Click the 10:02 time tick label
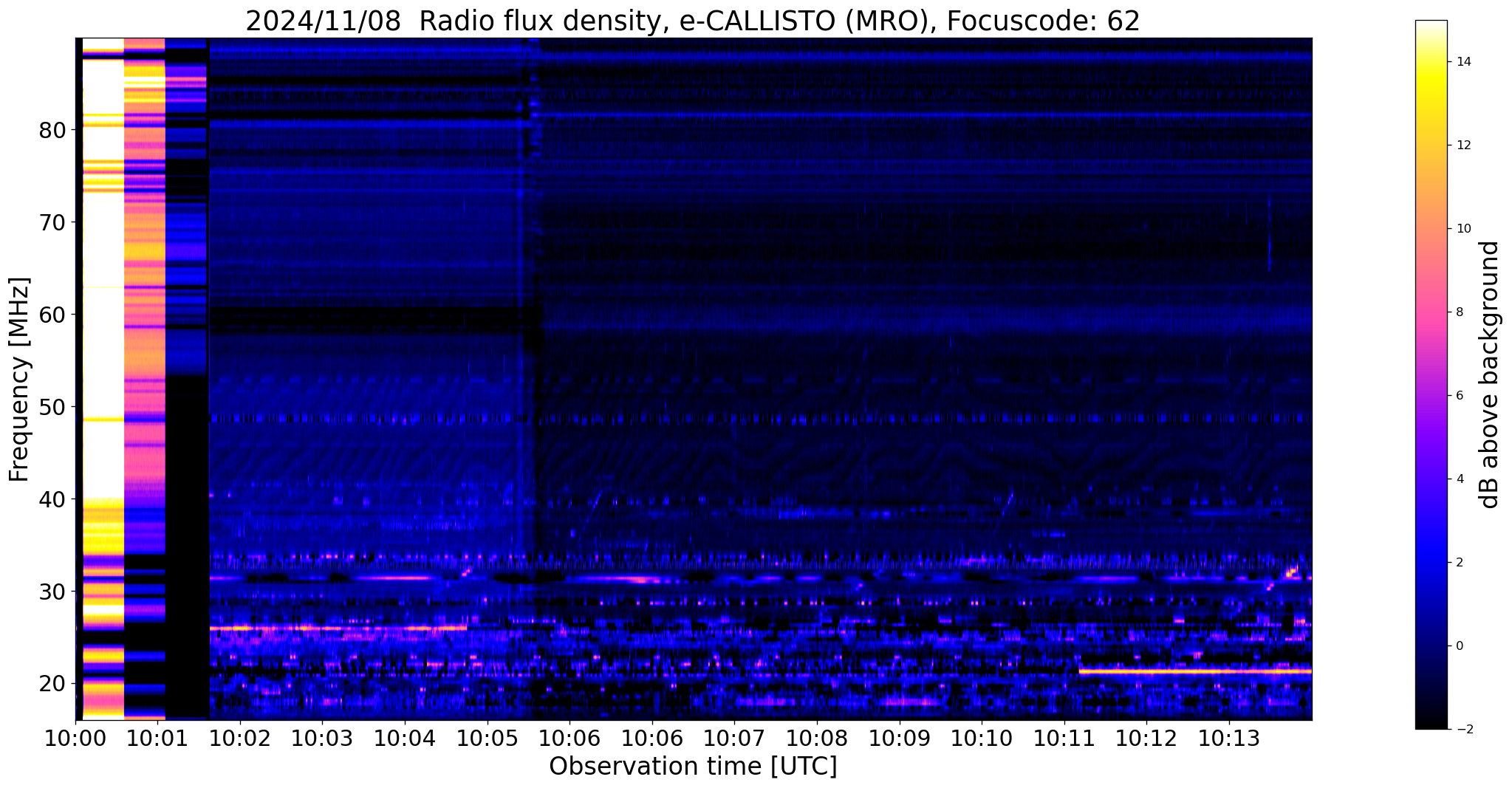This screenshot has height=788, width=1512. [x=240, y=738]
